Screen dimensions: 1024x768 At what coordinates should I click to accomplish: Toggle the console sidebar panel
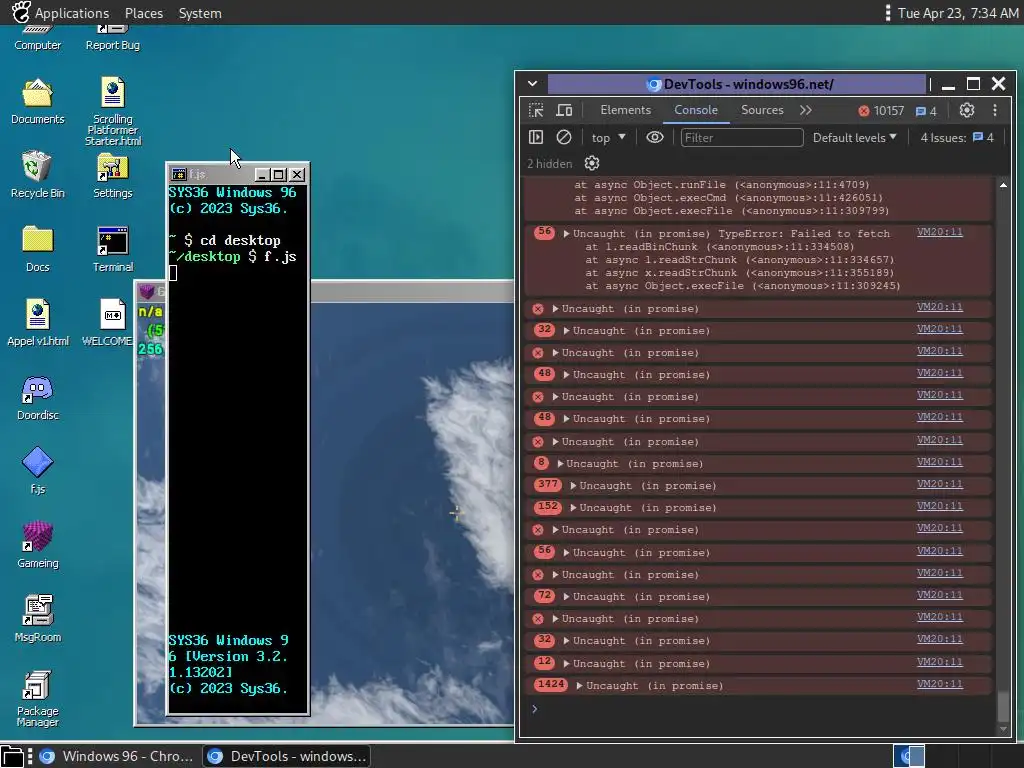[x=536, y=137]
